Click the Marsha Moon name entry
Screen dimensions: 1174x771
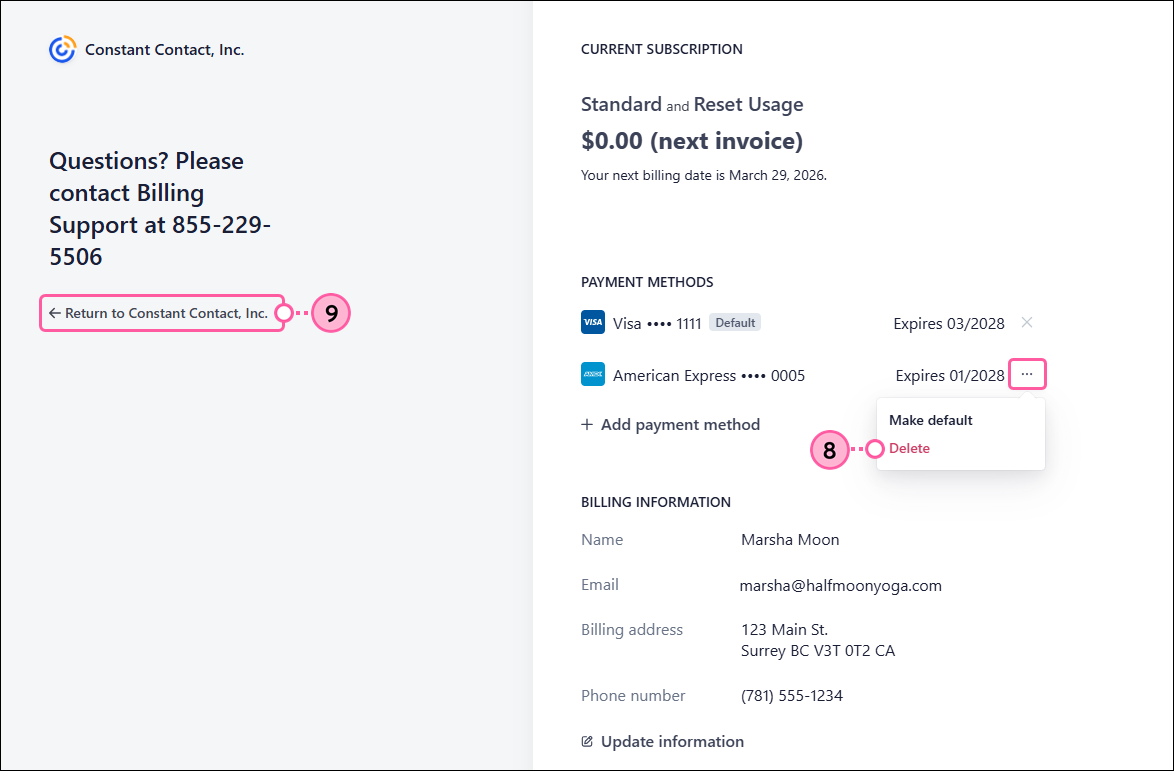(790, 539)
